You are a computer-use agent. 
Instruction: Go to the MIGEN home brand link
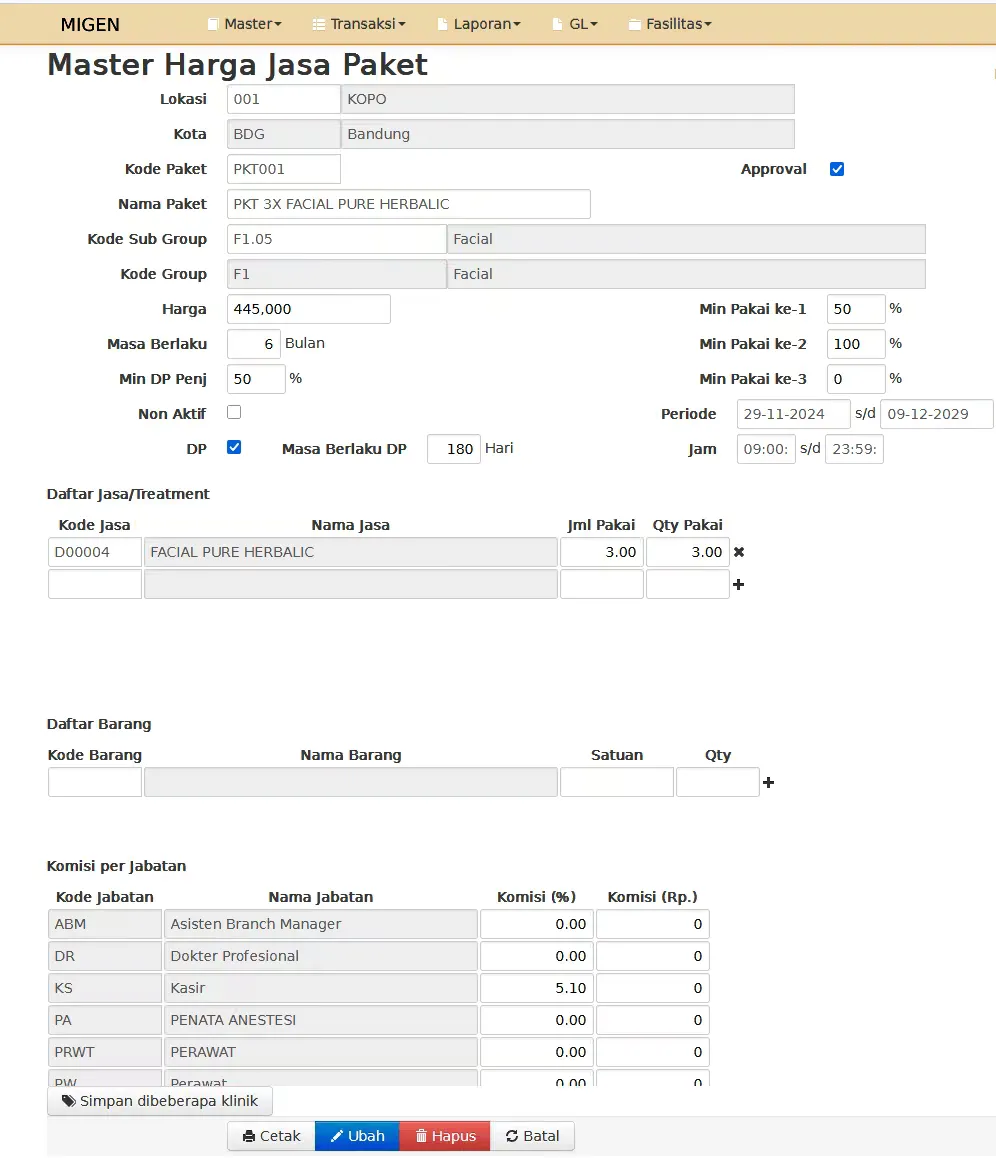pos(90,24)
